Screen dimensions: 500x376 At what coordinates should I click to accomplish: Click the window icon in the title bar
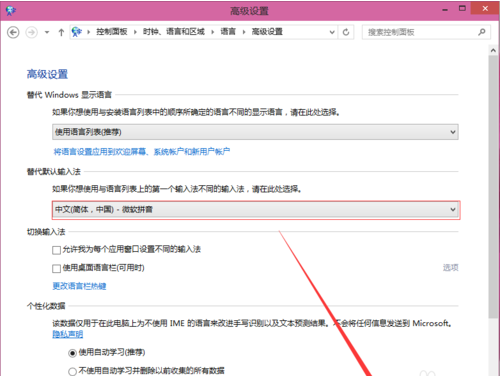click(x=11, y=10)
